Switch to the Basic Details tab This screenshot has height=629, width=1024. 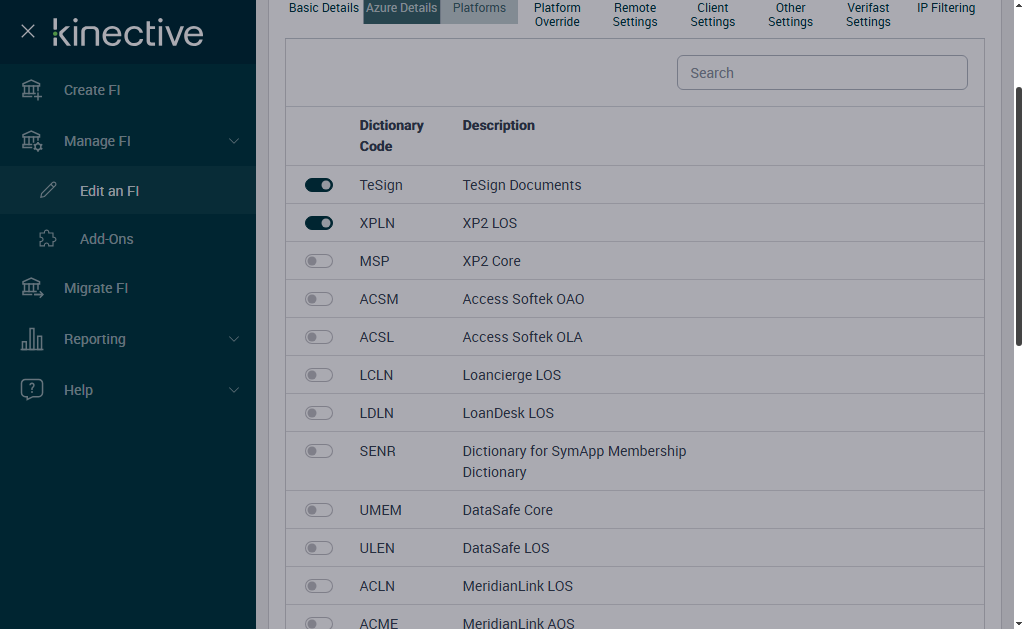coord(323,8)
